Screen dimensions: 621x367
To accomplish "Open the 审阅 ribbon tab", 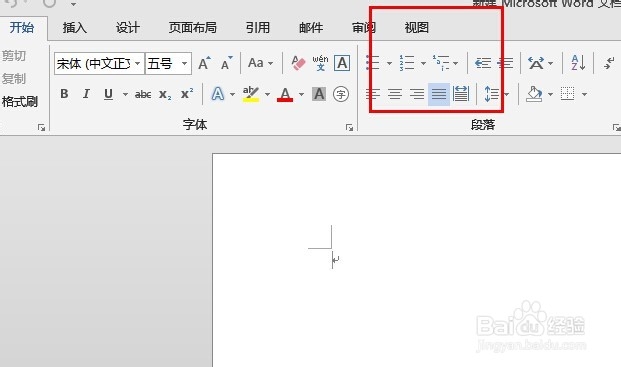I will [x=364, y=28].
